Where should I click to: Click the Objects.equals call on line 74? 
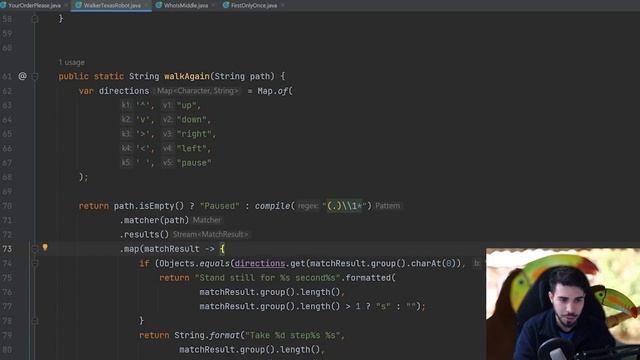click(x=194, y=264)
